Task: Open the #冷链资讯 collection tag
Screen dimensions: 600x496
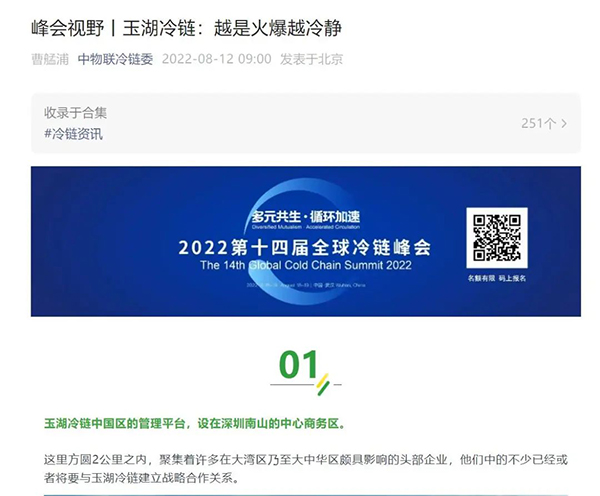Action: tap(73, 134)
